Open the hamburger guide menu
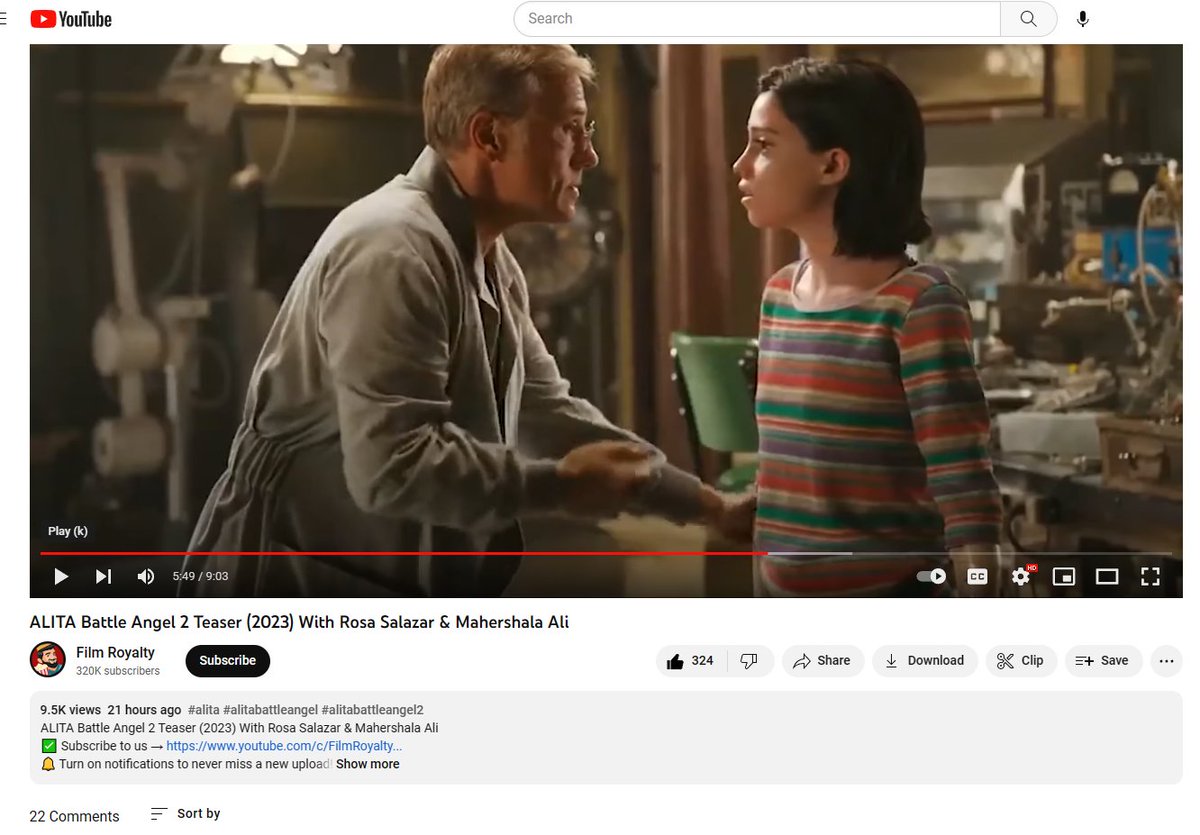 [3, 19]
